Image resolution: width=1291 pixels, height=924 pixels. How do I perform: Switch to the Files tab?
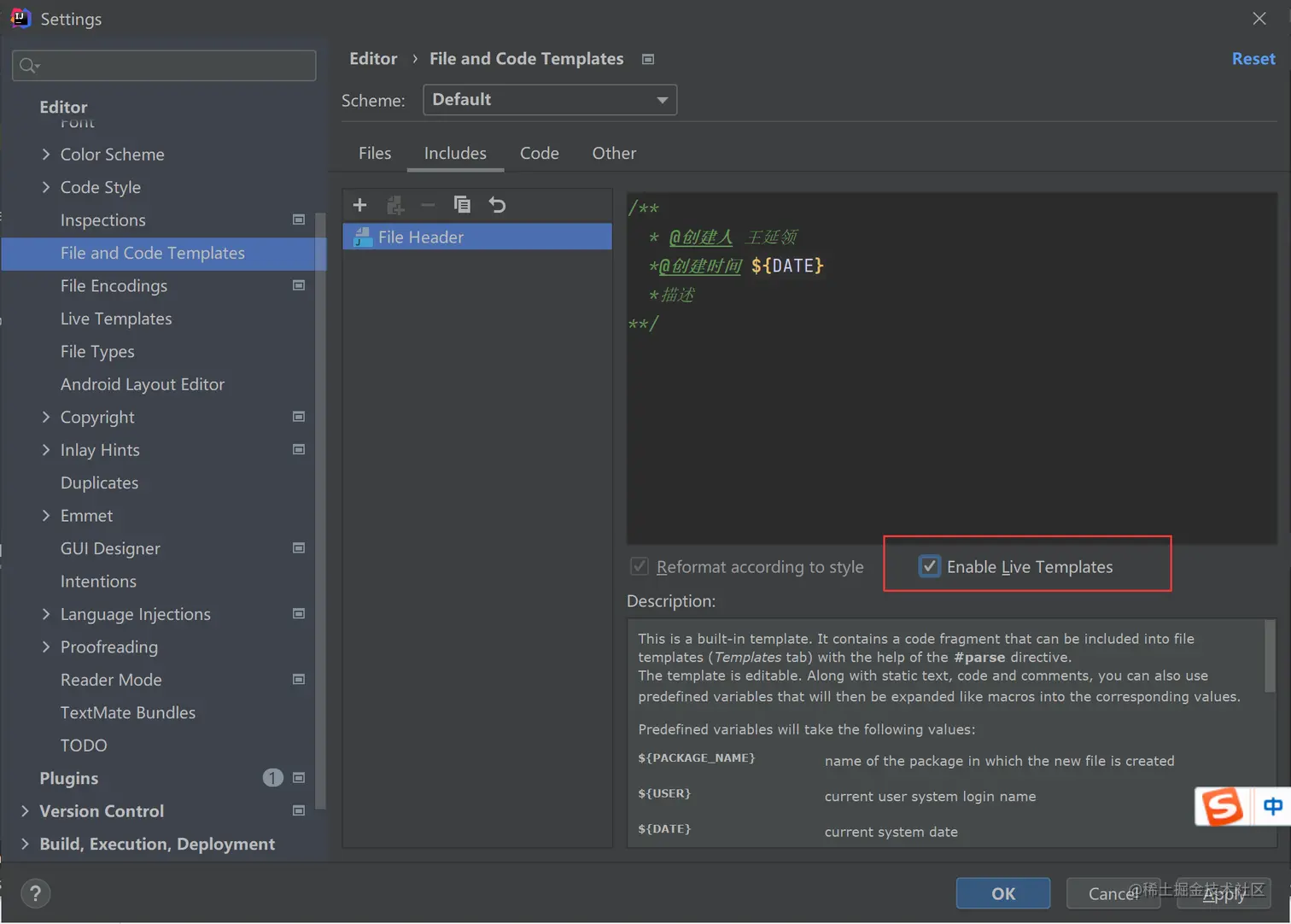tap(375, 153)
